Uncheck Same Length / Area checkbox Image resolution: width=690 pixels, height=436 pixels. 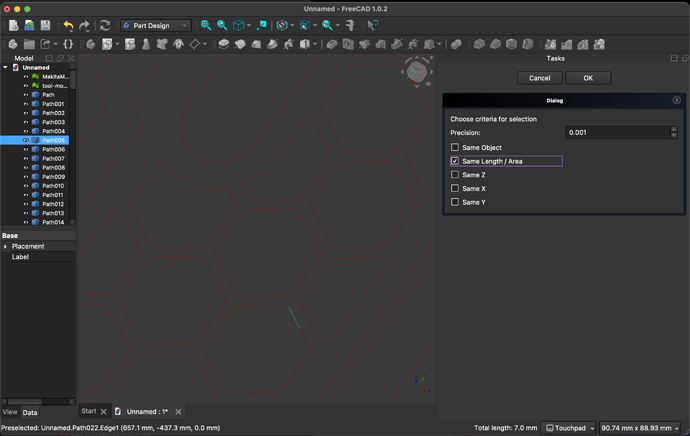[x=455, y=161]
